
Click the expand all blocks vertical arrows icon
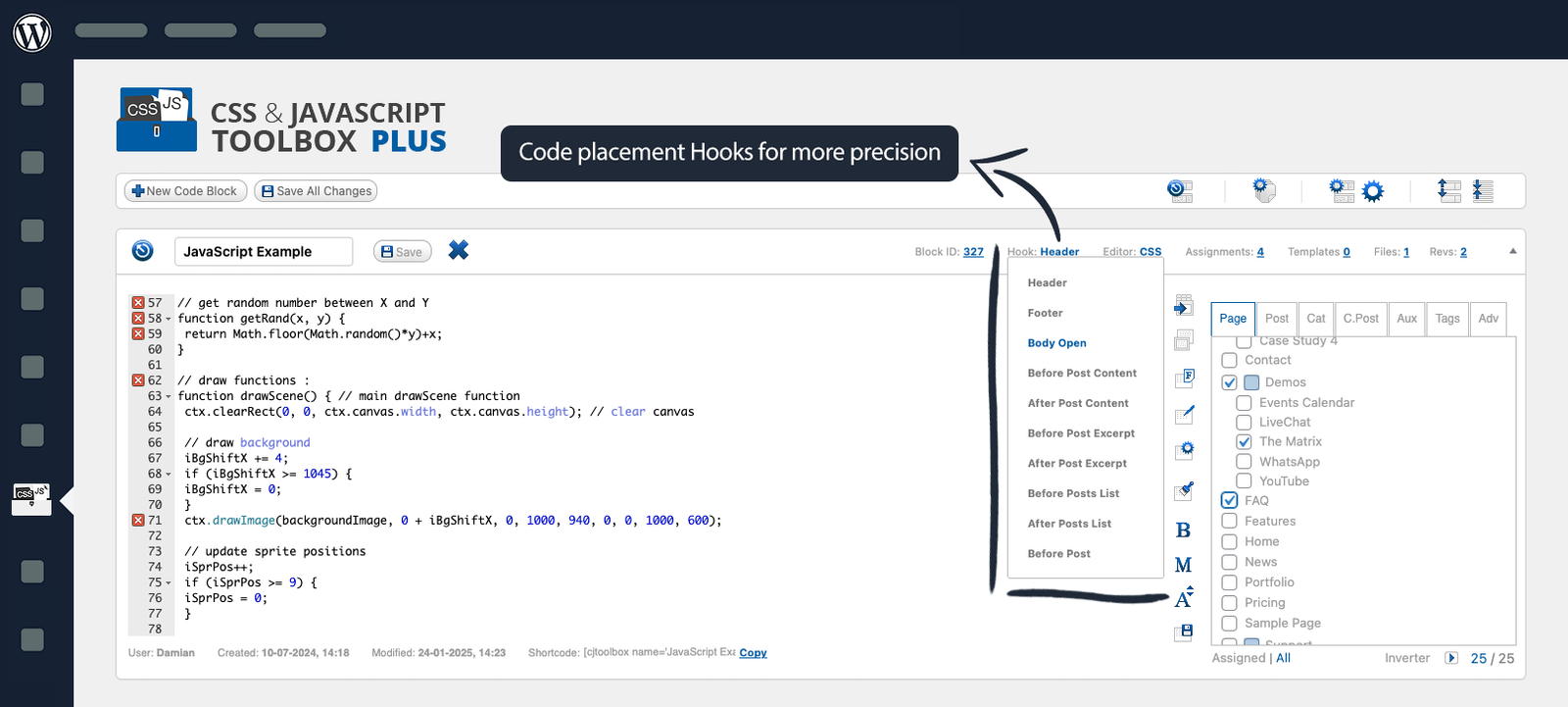pyautogui.click(x=1448, y=190)
